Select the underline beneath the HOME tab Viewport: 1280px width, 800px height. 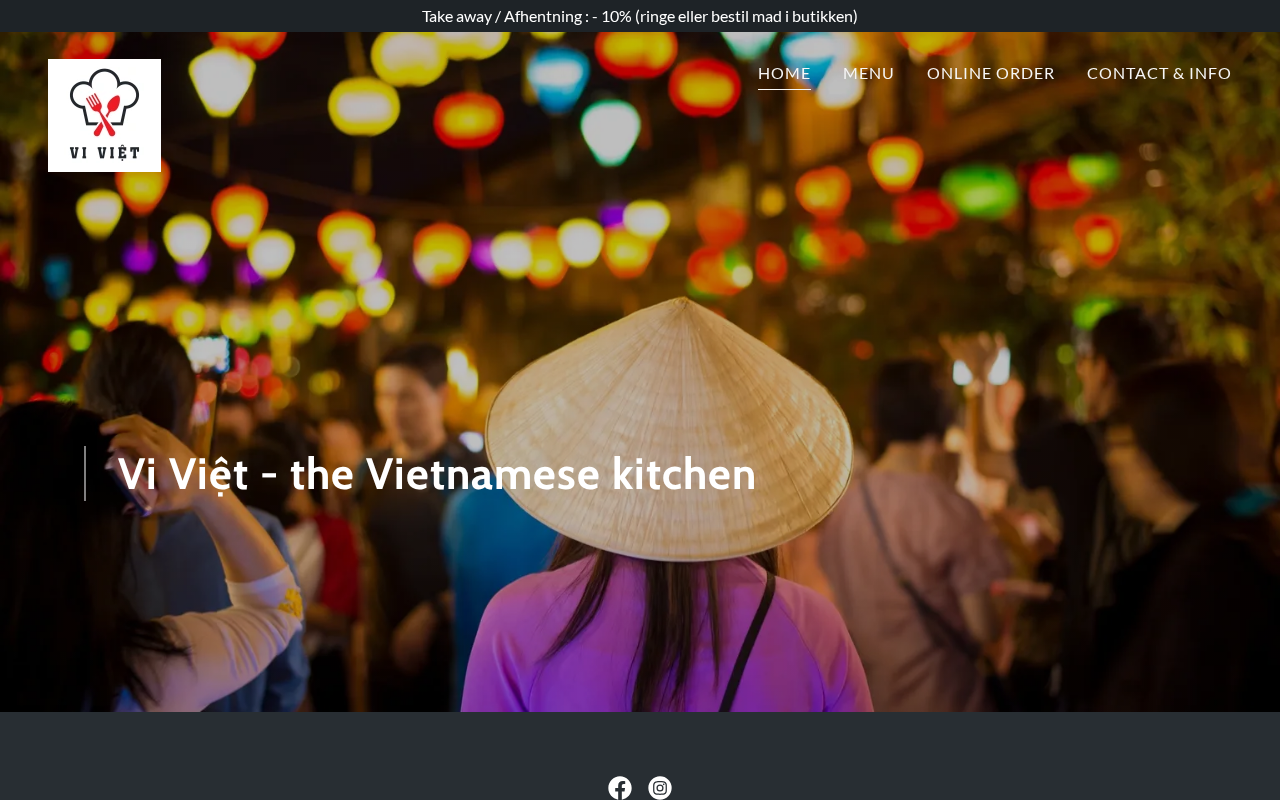click(784, 89)
